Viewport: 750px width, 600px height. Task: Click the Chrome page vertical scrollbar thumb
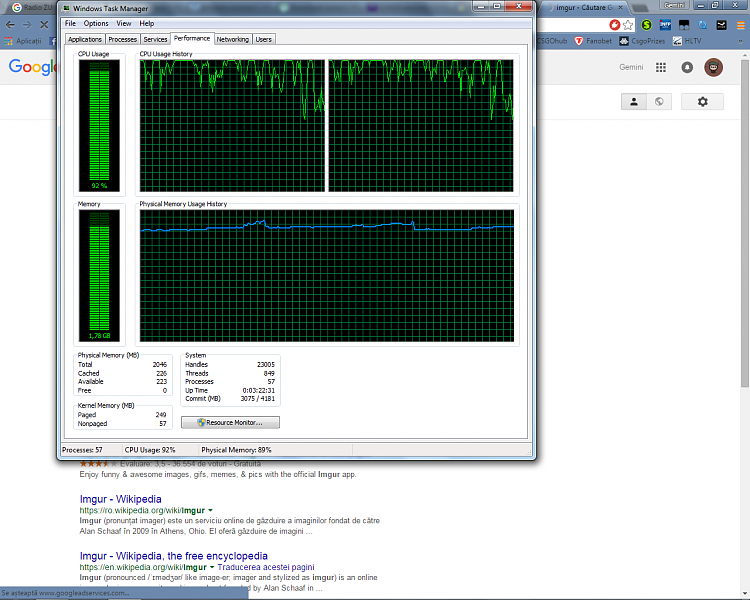click(745, 223)
